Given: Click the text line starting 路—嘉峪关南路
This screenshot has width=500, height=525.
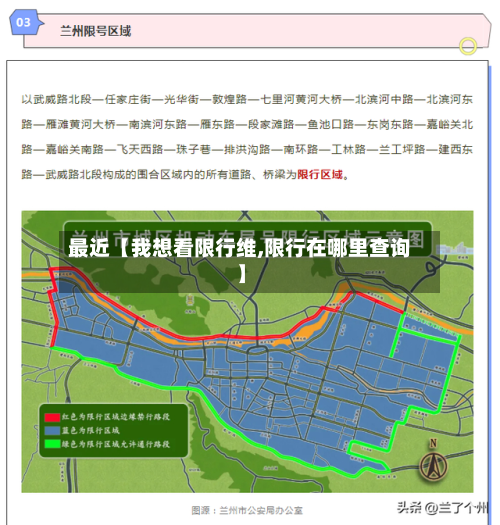Looking at the screenshot, I should tap(247, 149).
